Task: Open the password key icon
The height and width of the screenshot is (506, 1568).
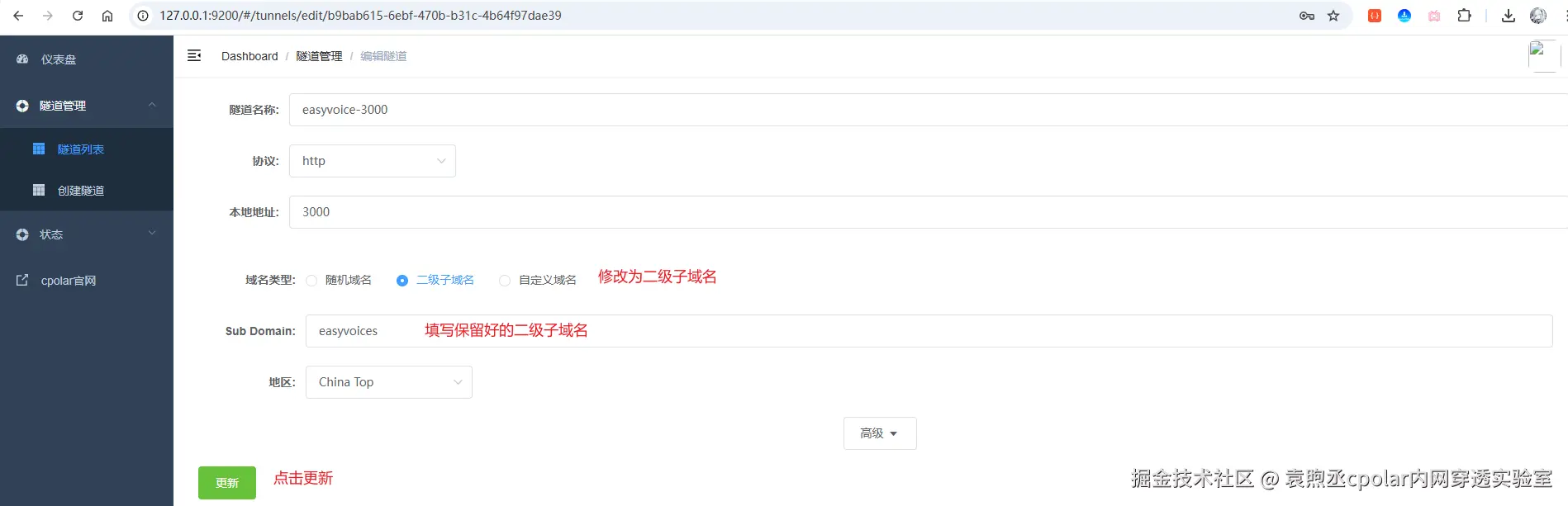Action: coord(1307,16)
